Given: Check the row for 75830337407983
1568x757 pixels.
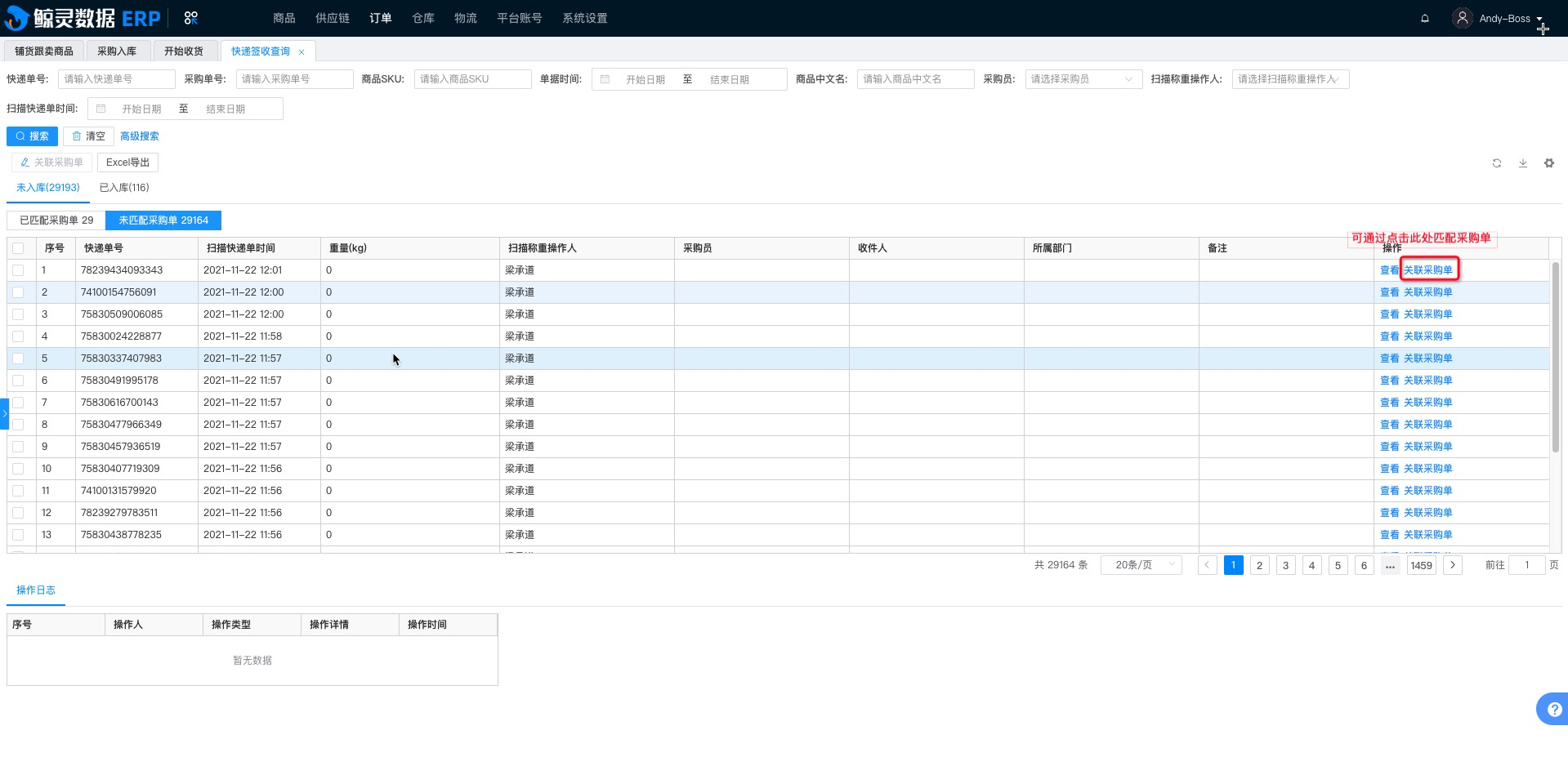Looking at the screenshot, I should click(x=18, y=358).
